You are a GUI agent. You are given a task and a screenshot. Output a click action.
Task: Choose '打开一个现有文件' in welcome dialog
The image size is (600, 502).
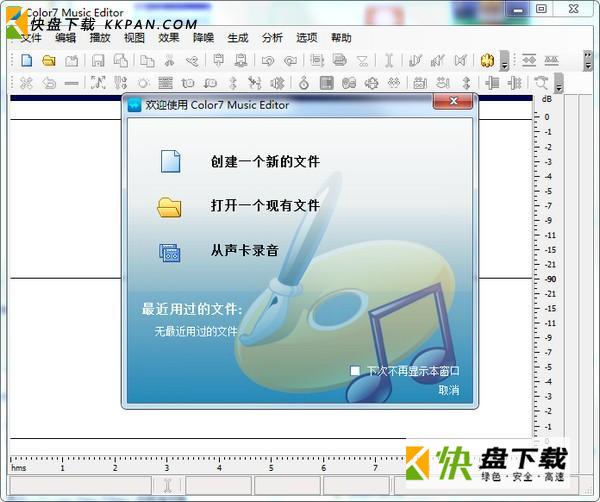coord(265,206)
